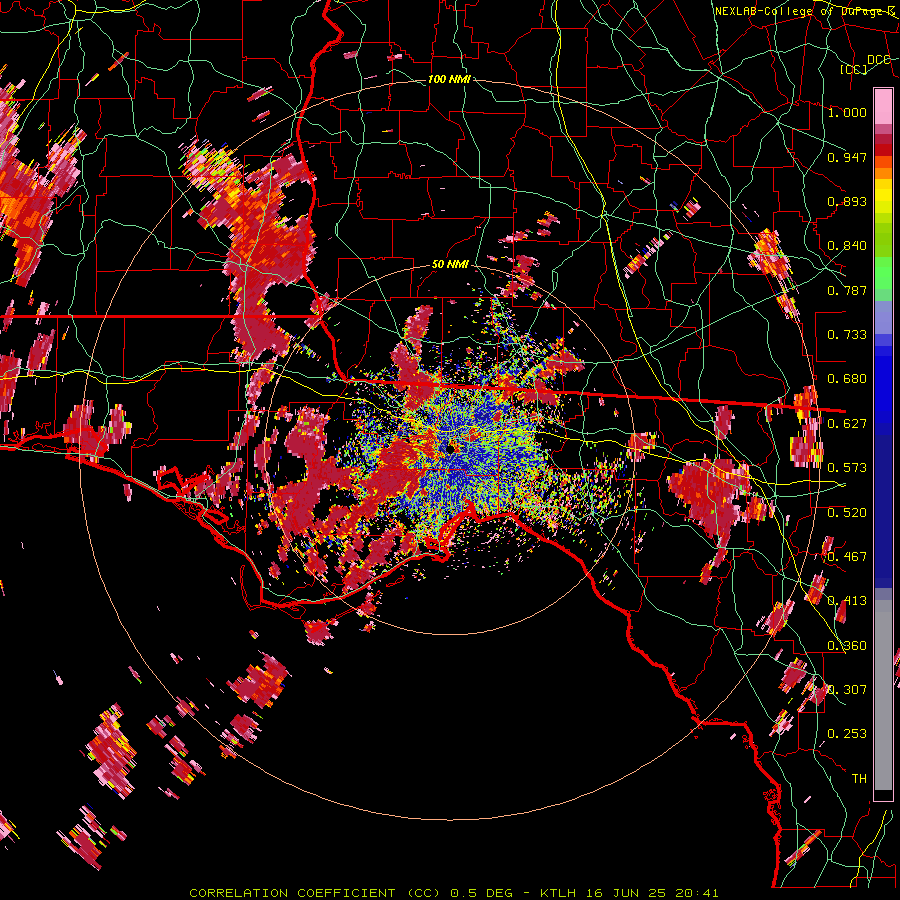The height and width of the screenshot is (900, 900).
Task: Select the 0.787 scale value
Action: pyautogui.click(x=847, y=290)
